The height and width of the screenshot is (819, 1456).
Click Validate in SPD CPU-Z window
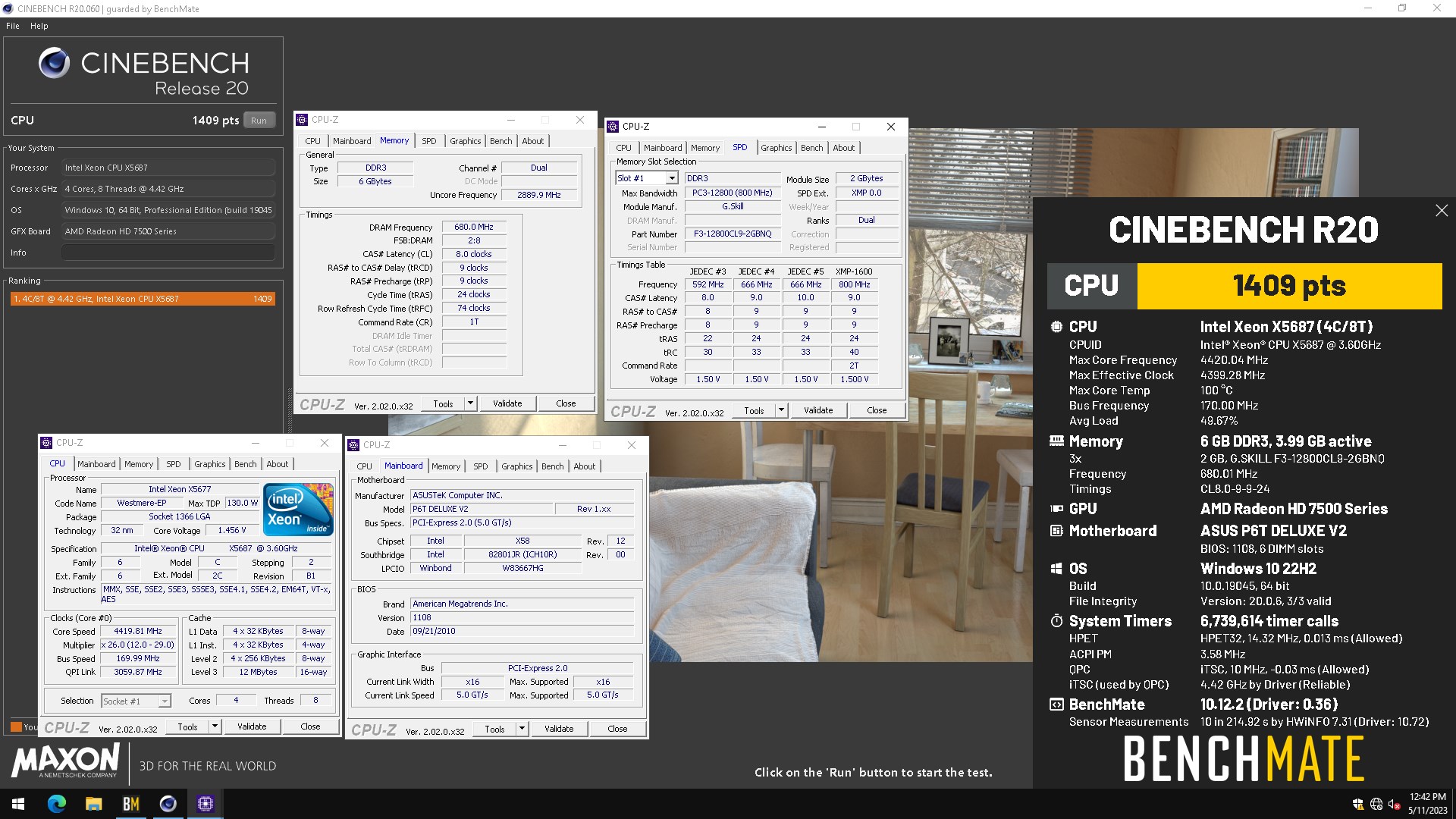pos(818,410)
